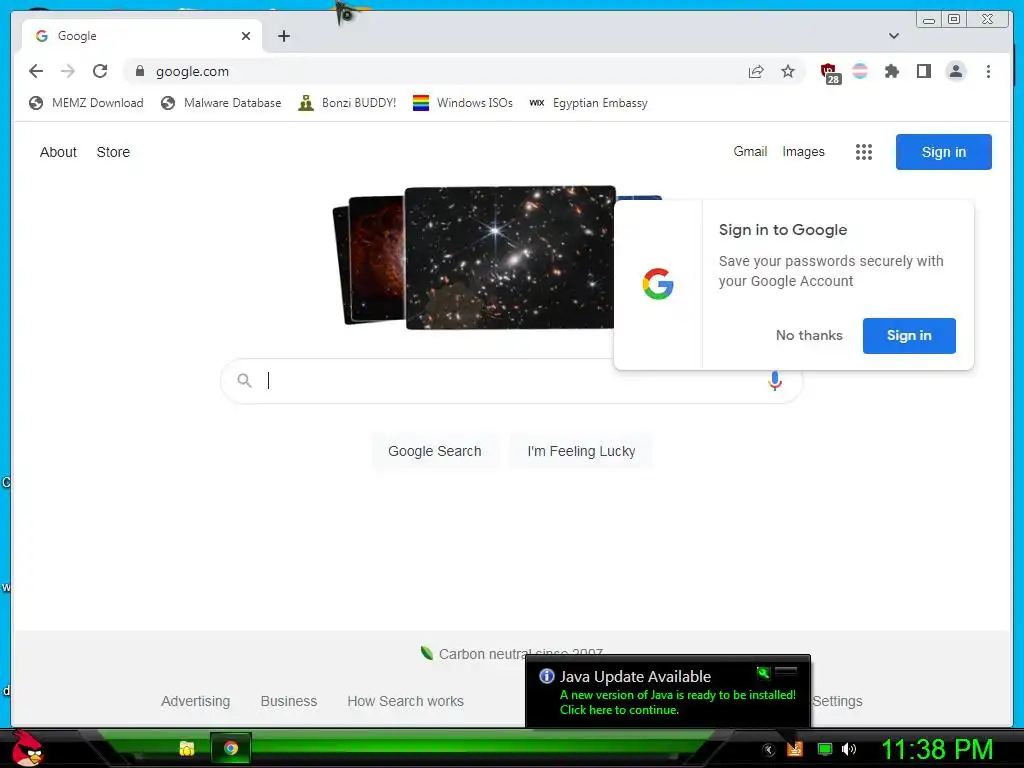
Task: Expand the tab search chevron
Action: pos(894,36)
